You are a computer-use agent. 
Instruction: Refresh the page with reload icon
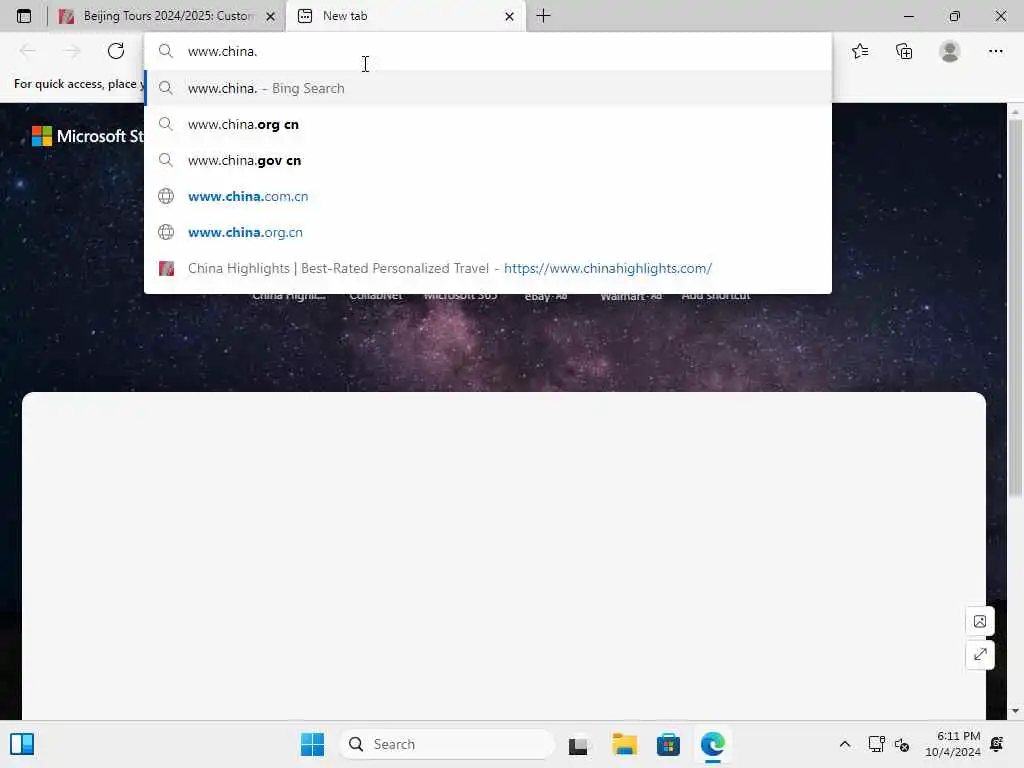coord(116,51)
